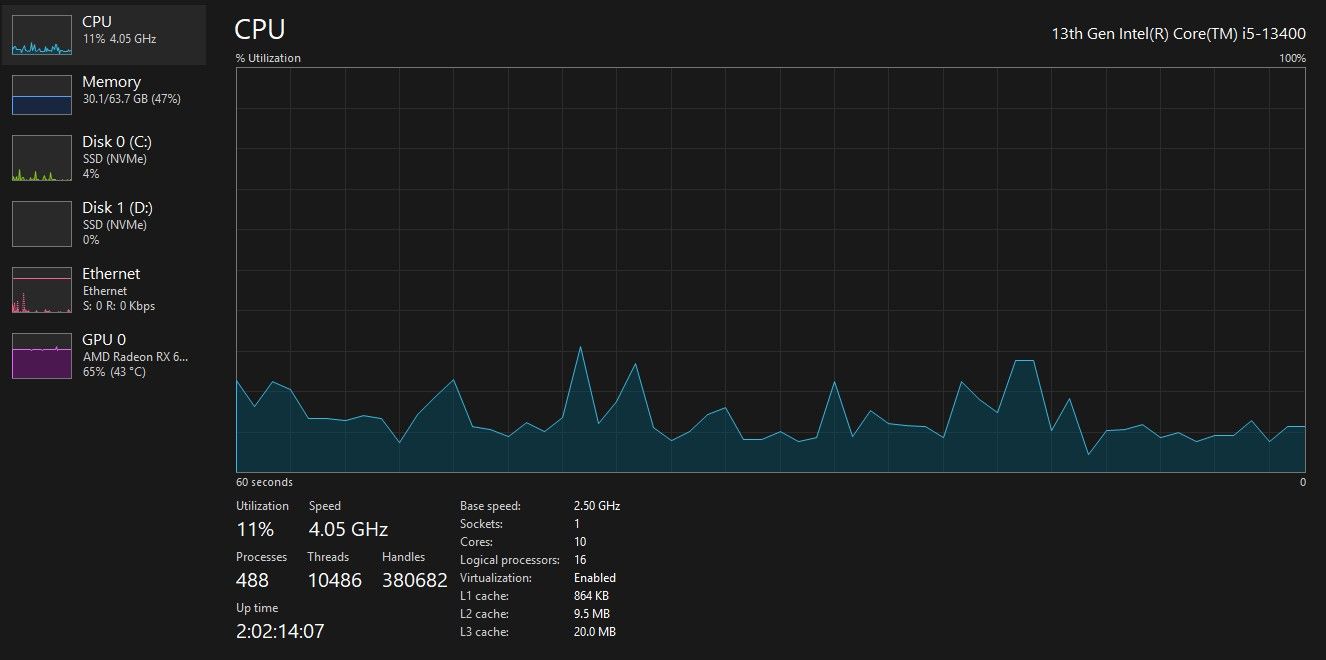Image resolution: width=1326 pixels, height=660 pixels.
Task: Click the Speed 4.05 GHz value
Action: pos(348,529)
